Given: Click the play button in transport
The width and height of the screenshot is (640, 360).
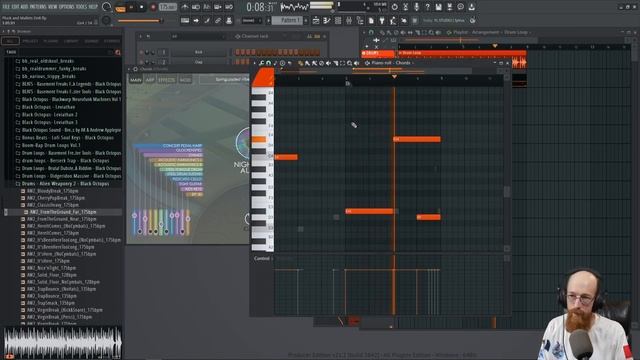Looking at the screenshot, I should click(131, 7).
